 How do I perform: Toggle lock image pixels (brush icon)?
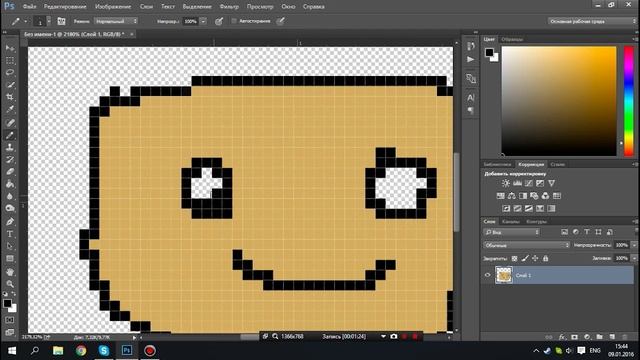pos(525,258)
